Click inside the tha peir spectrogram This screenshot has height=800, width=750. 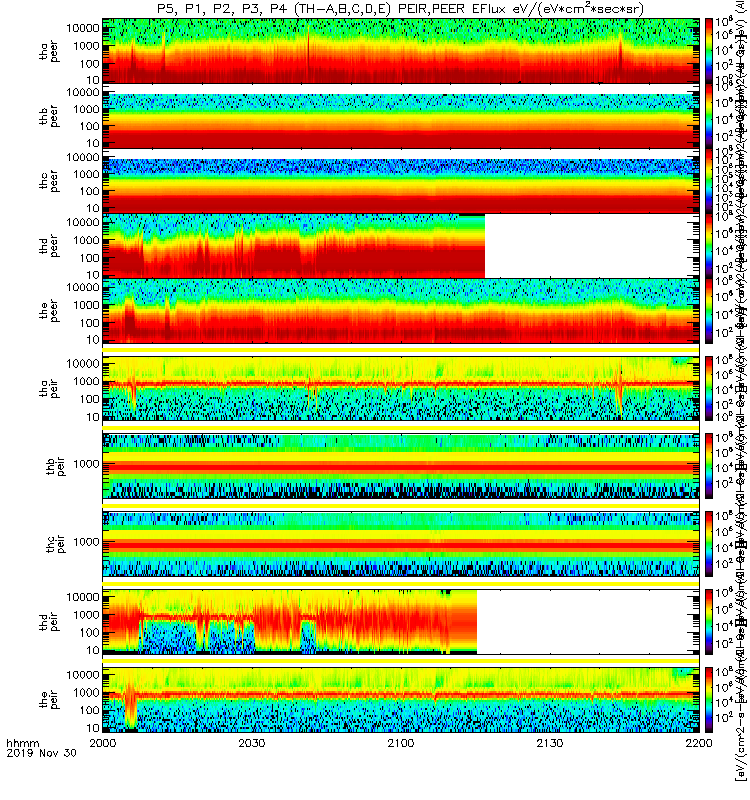[401, 388]
